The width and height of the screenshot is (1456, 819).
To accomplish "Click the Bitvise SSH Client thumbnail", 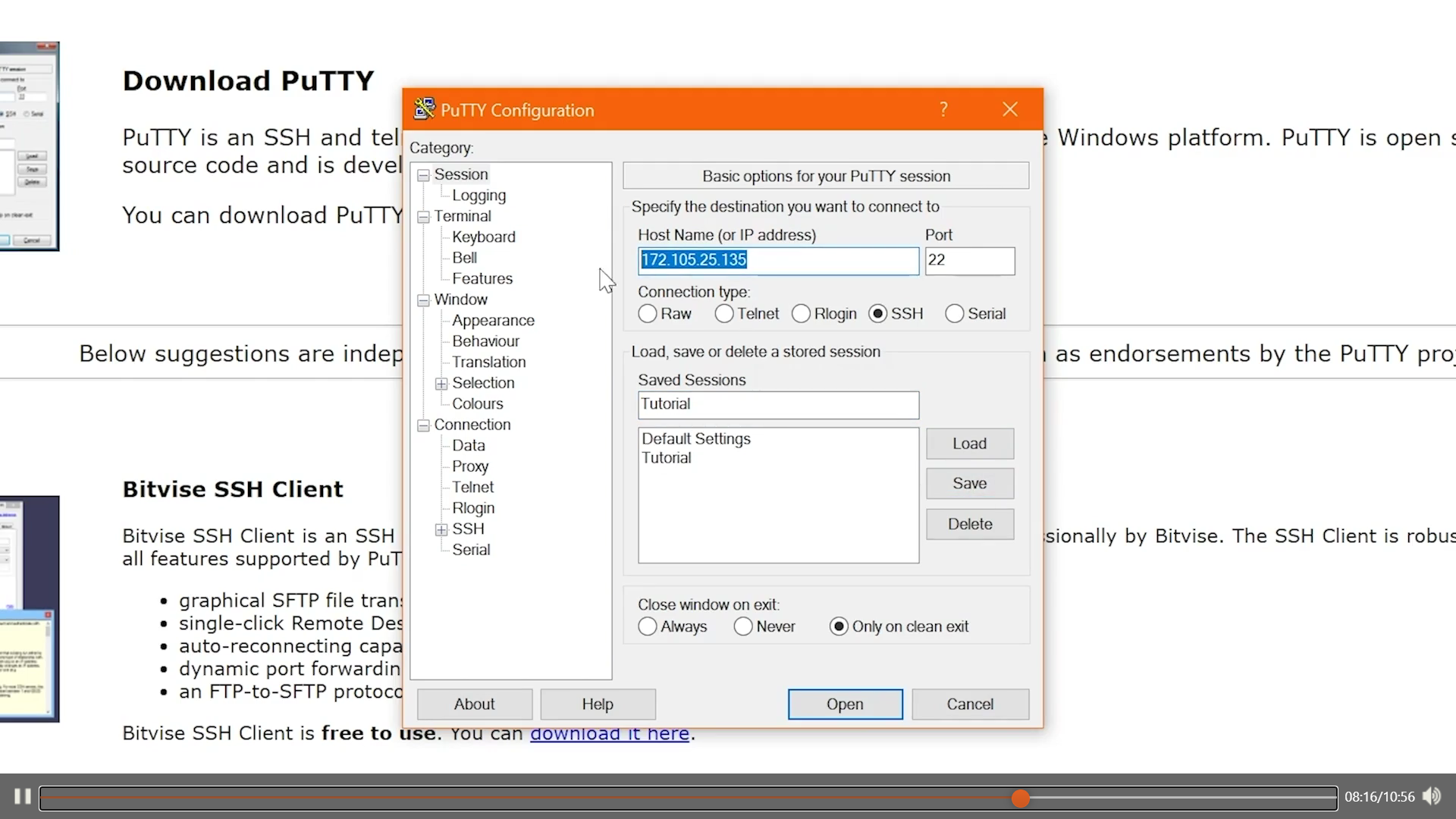I will click(x=29, y=609).
